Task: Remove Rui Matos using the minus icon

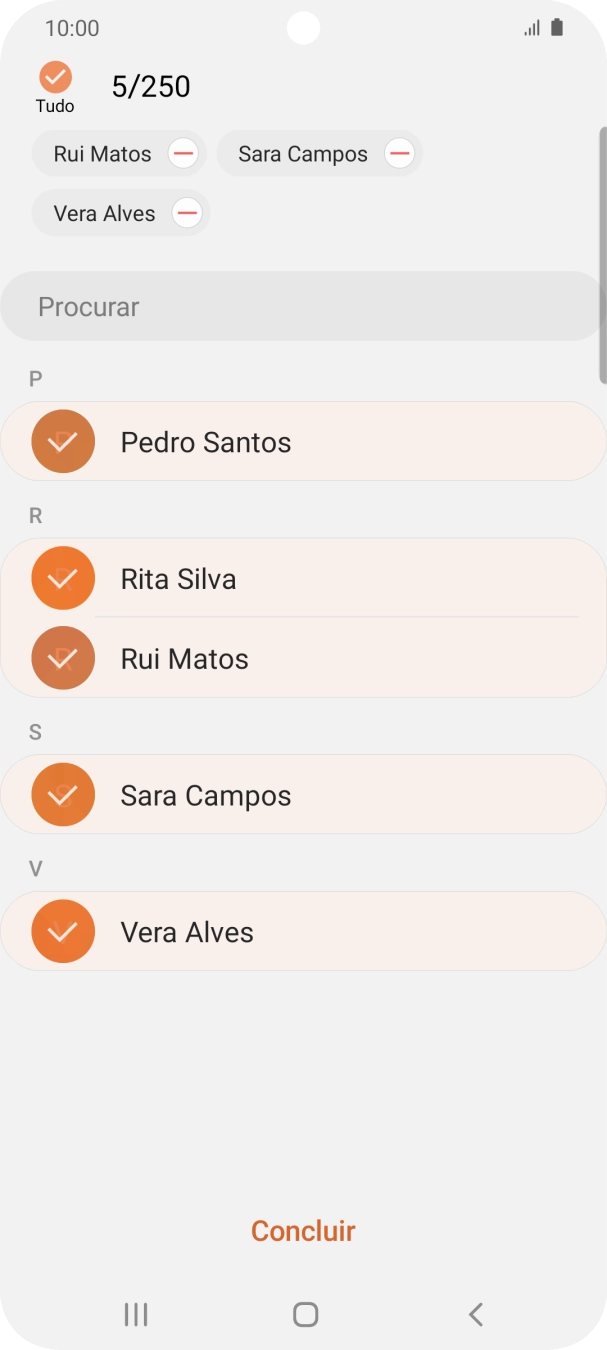Action: click(184, 153)
